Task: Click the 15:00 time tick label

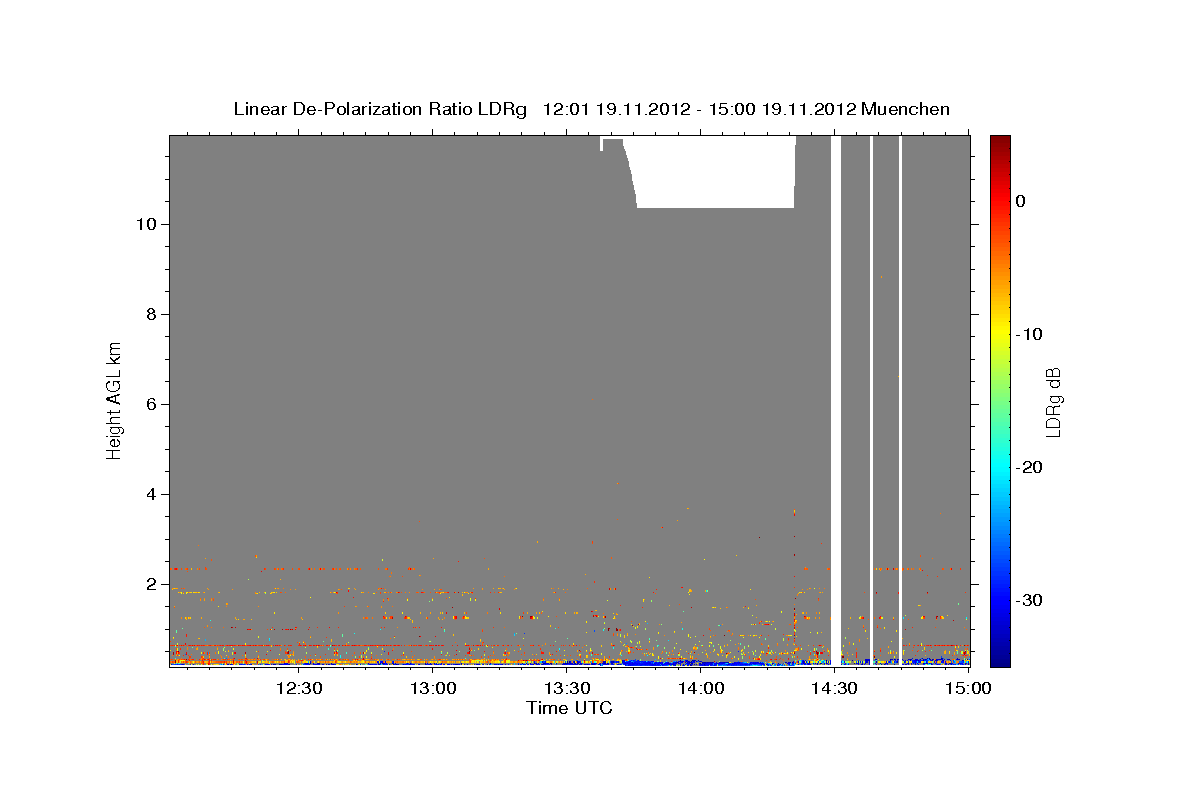Action: [968, 688]
